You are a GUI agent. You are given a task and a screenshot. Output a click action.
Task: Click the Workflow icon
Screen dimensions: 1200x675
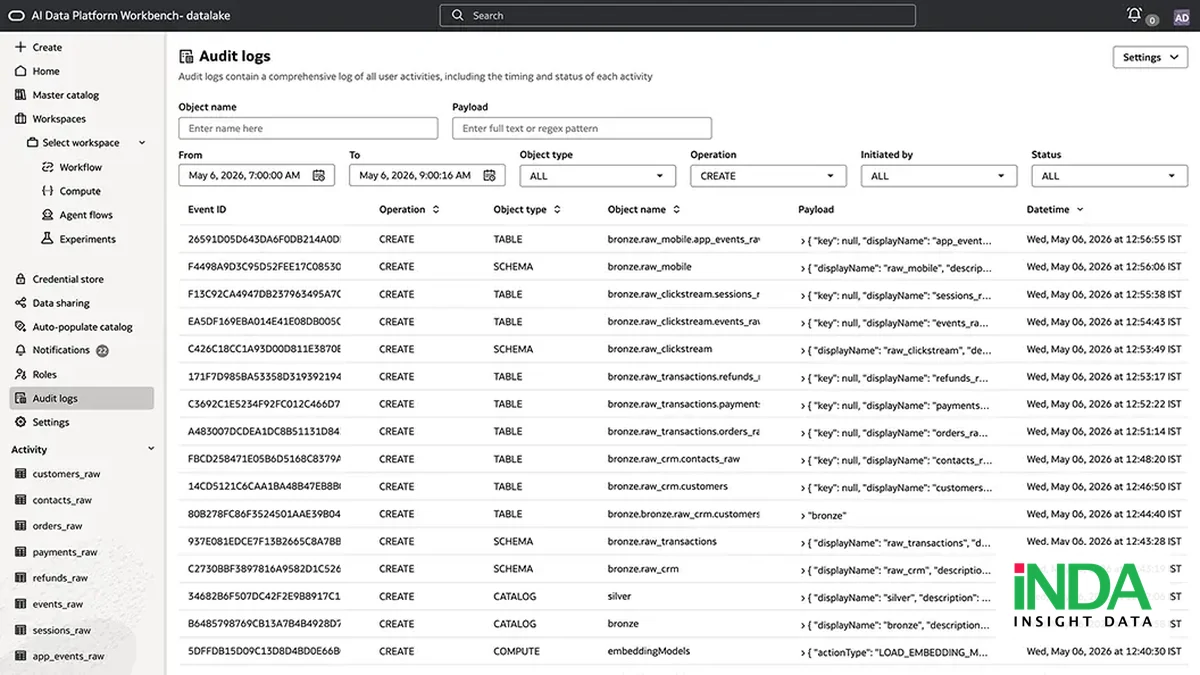click(48, 167)
